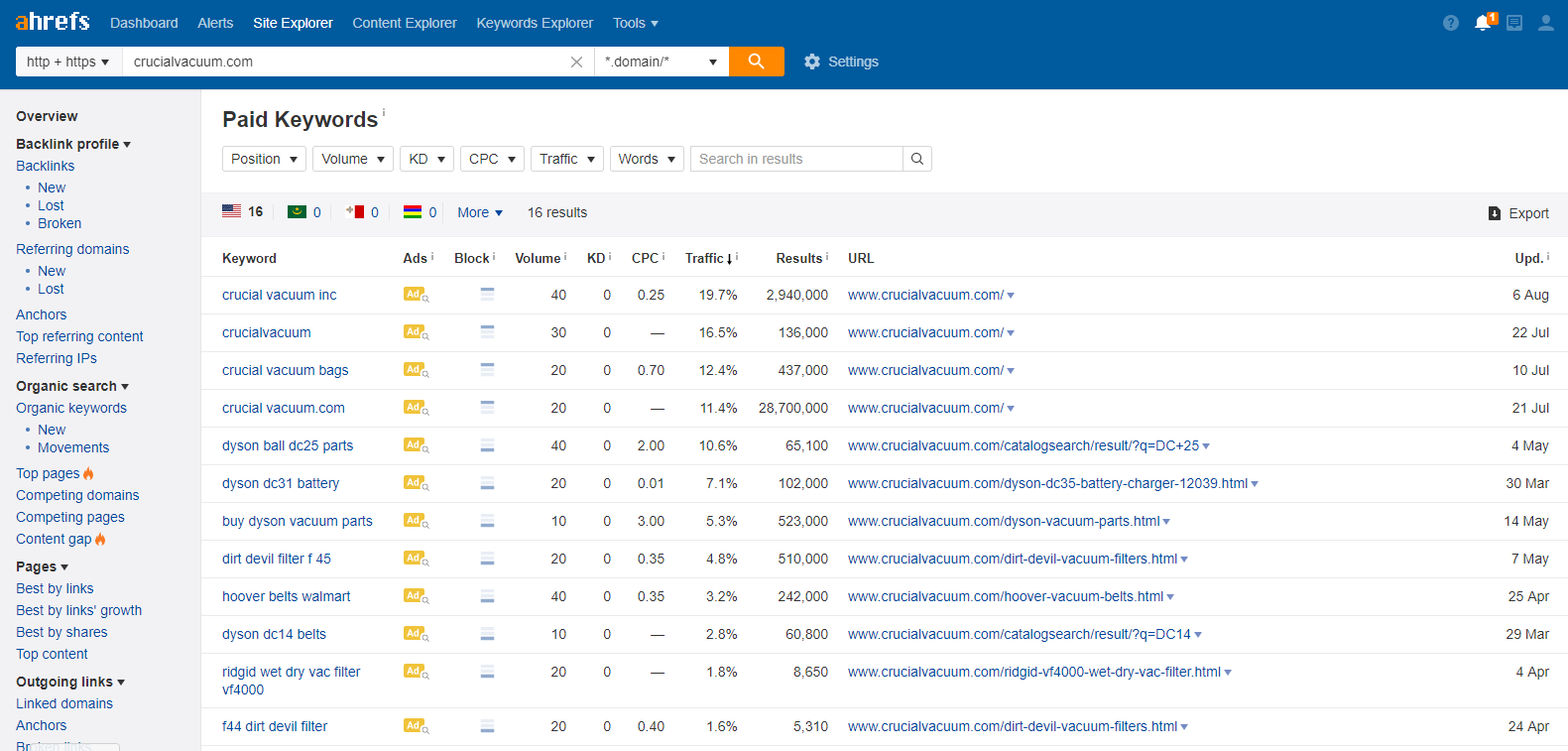Expand URL dropdown for dyson-vacuum-parts.html
Viewport: 1568px width, 751px height.
[x=1166, y=522]
